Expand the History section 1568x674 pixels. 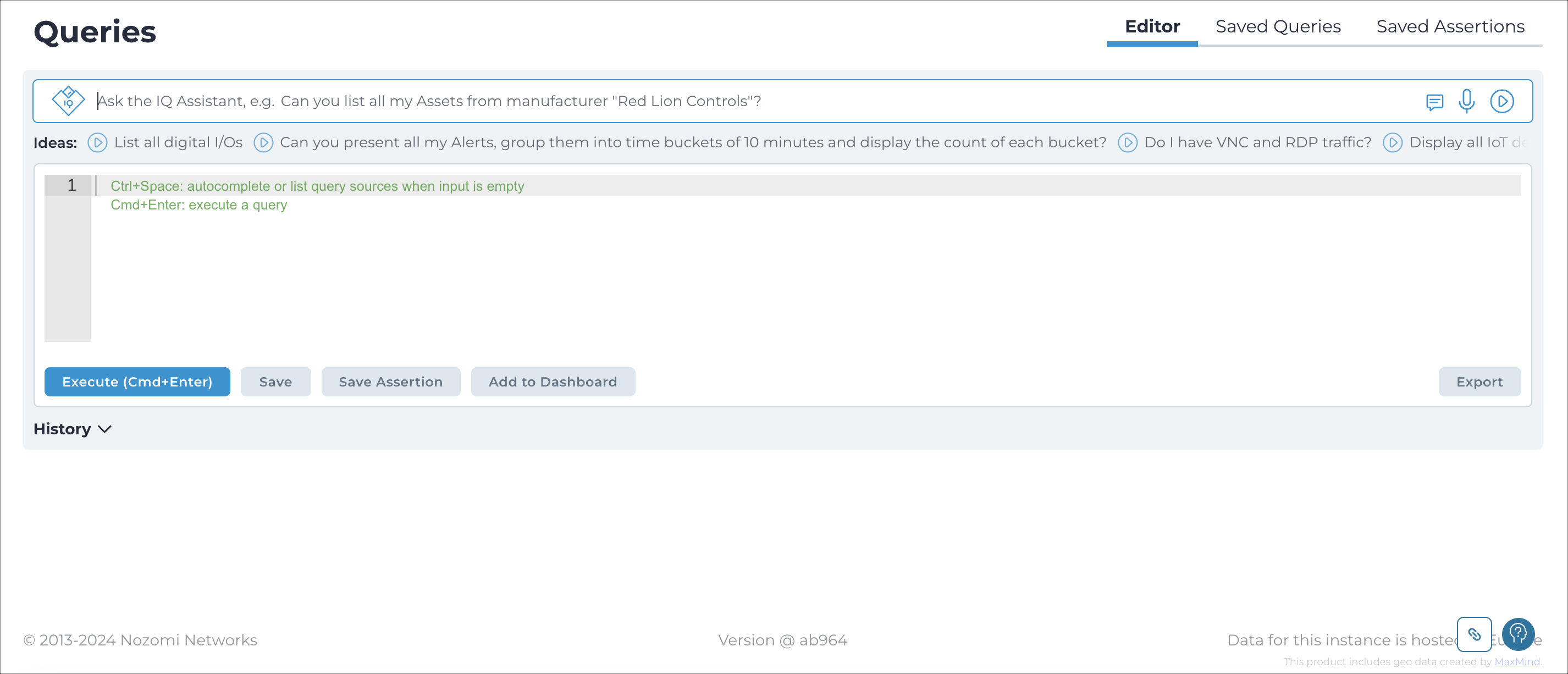pos(73,429)
